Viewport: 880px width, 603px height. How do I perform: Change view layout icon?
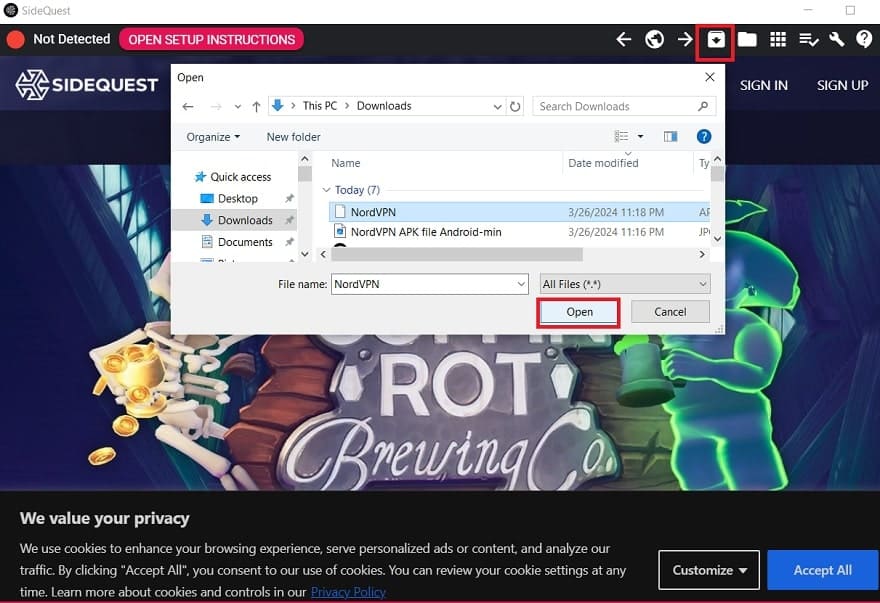pyautogui.click(x=621, y=136)
